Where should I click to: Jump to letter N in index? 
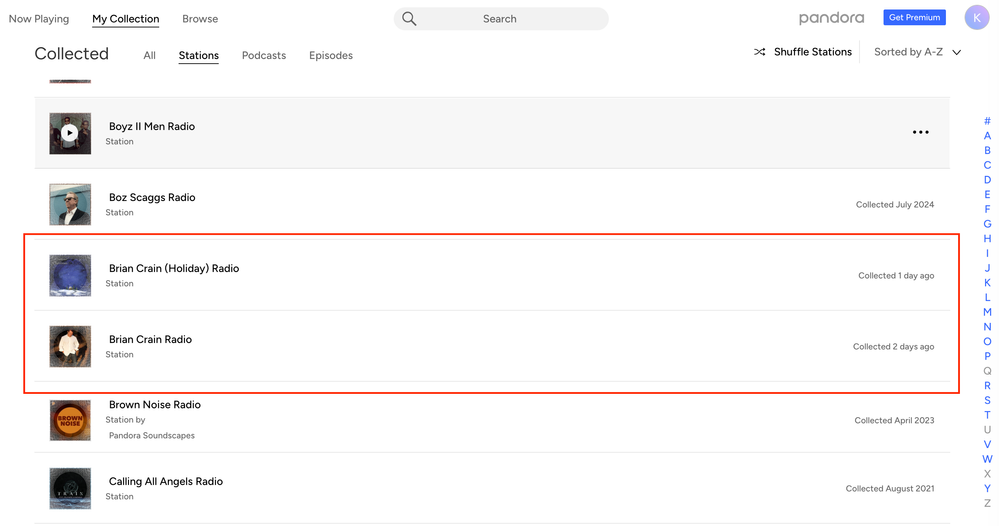tap(987, 327)
